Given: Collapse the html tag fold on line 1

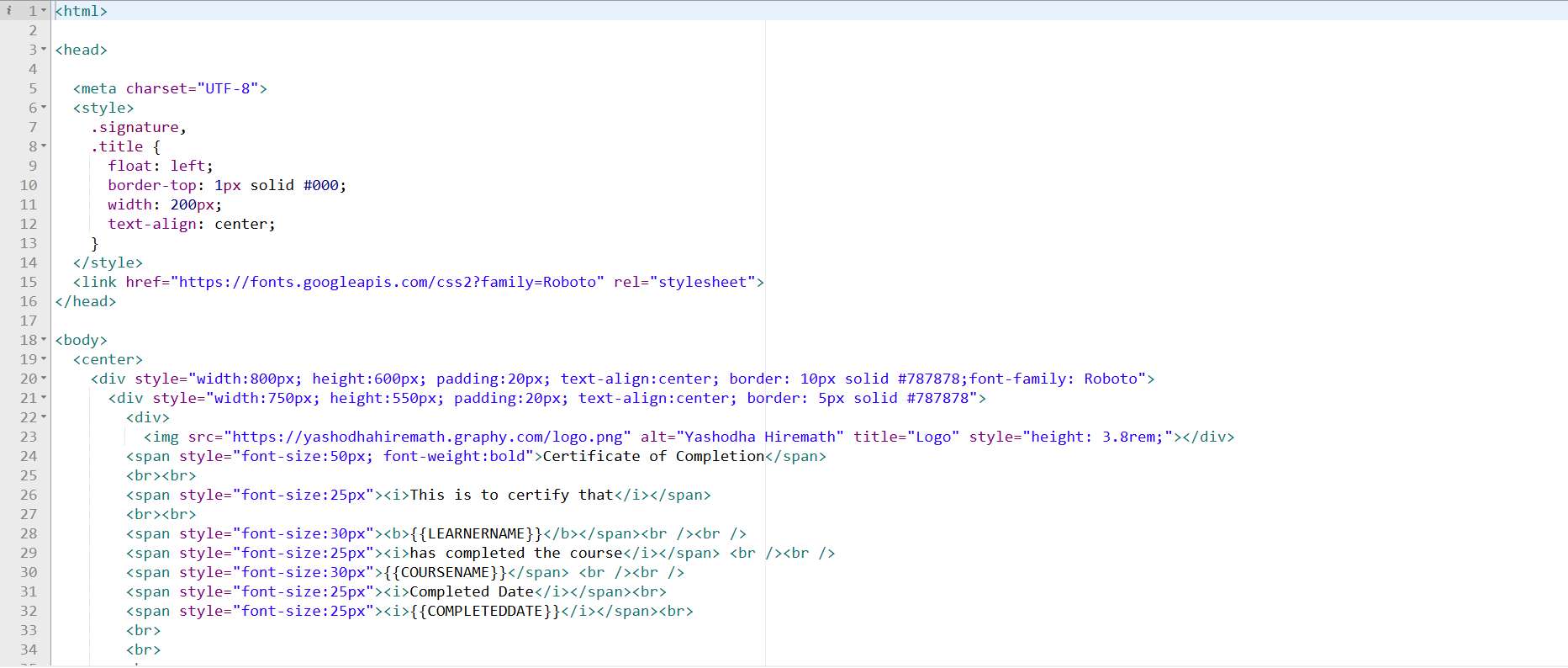Looking at the screenshot, I should (44, 11).
